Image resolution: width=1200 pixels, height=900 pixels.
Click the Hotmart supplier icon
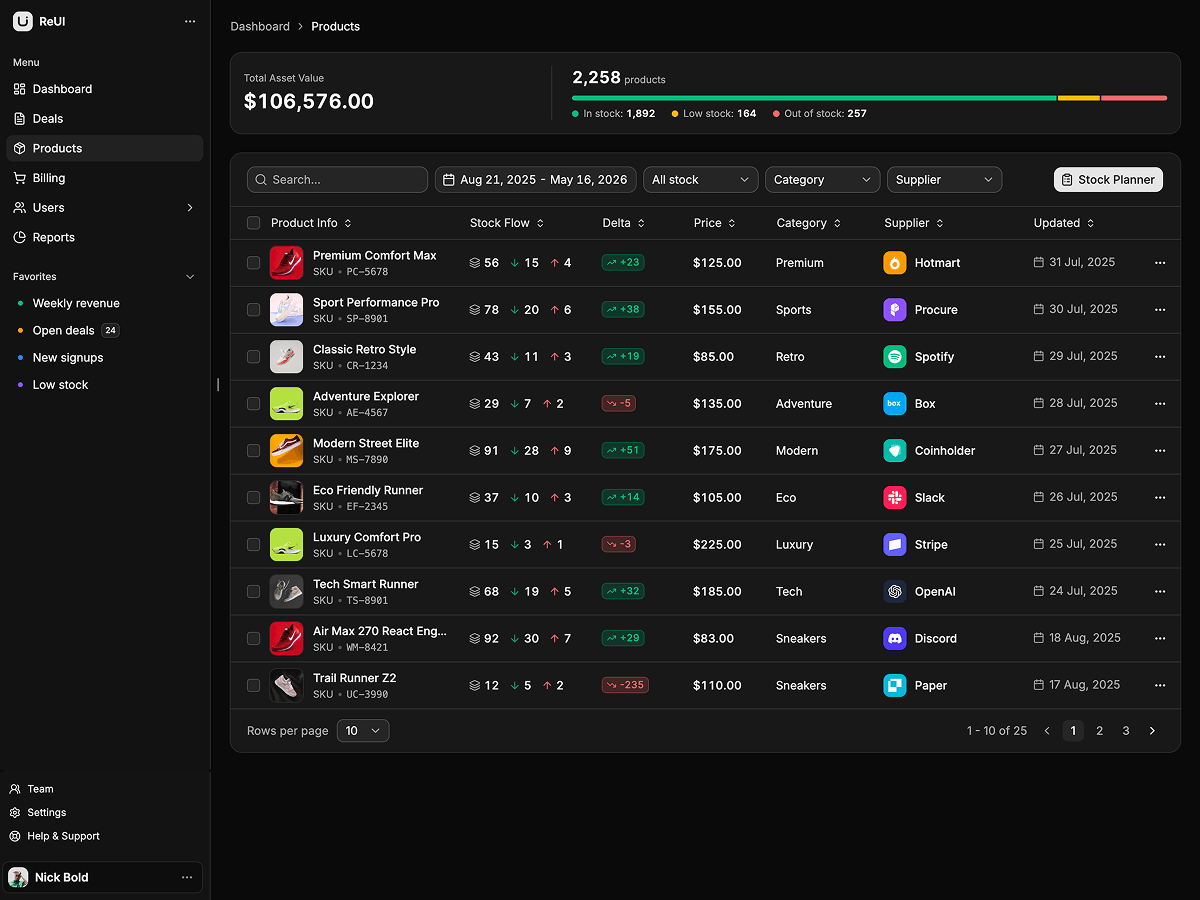(x=895, y=263)
